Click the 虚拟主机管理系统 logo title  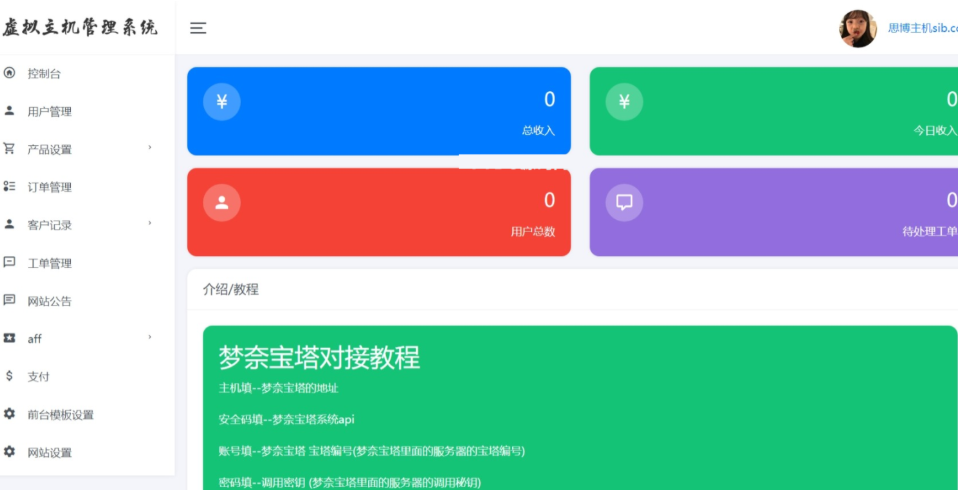pyautogui.click(x=79, y=27)
